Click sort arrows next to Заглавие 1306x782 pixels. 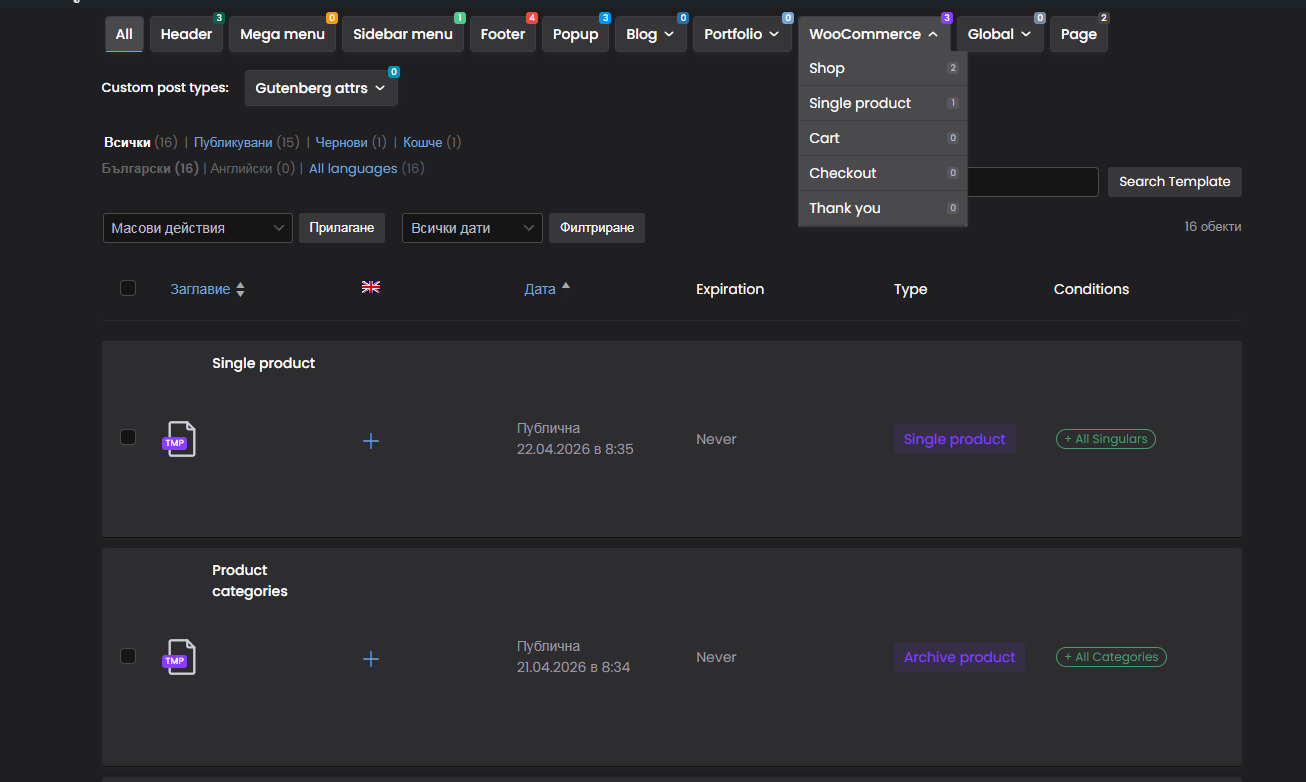tap(240, 290)
